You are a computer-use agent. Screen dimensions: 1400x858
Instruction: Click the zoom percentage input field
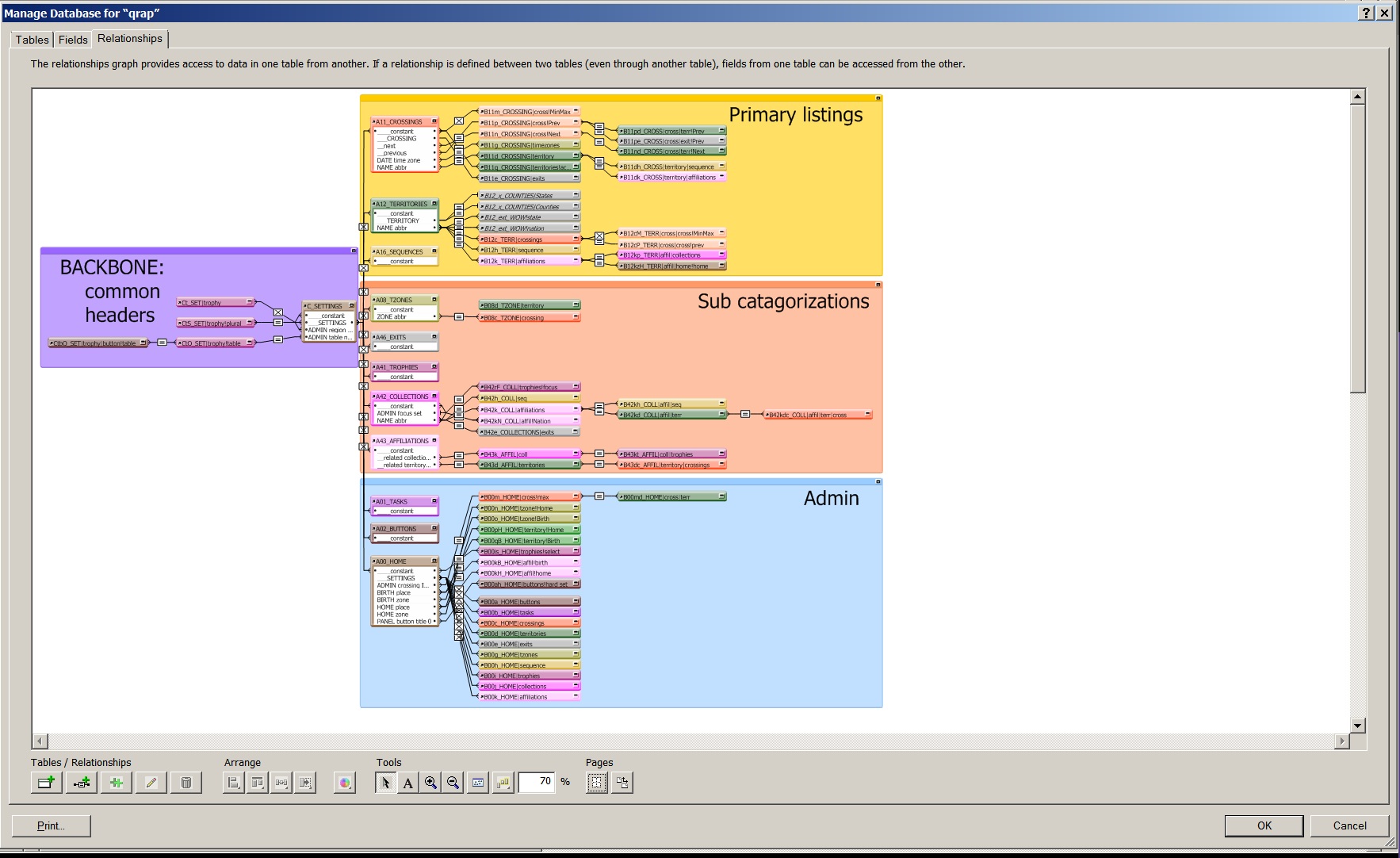(536, 782)
